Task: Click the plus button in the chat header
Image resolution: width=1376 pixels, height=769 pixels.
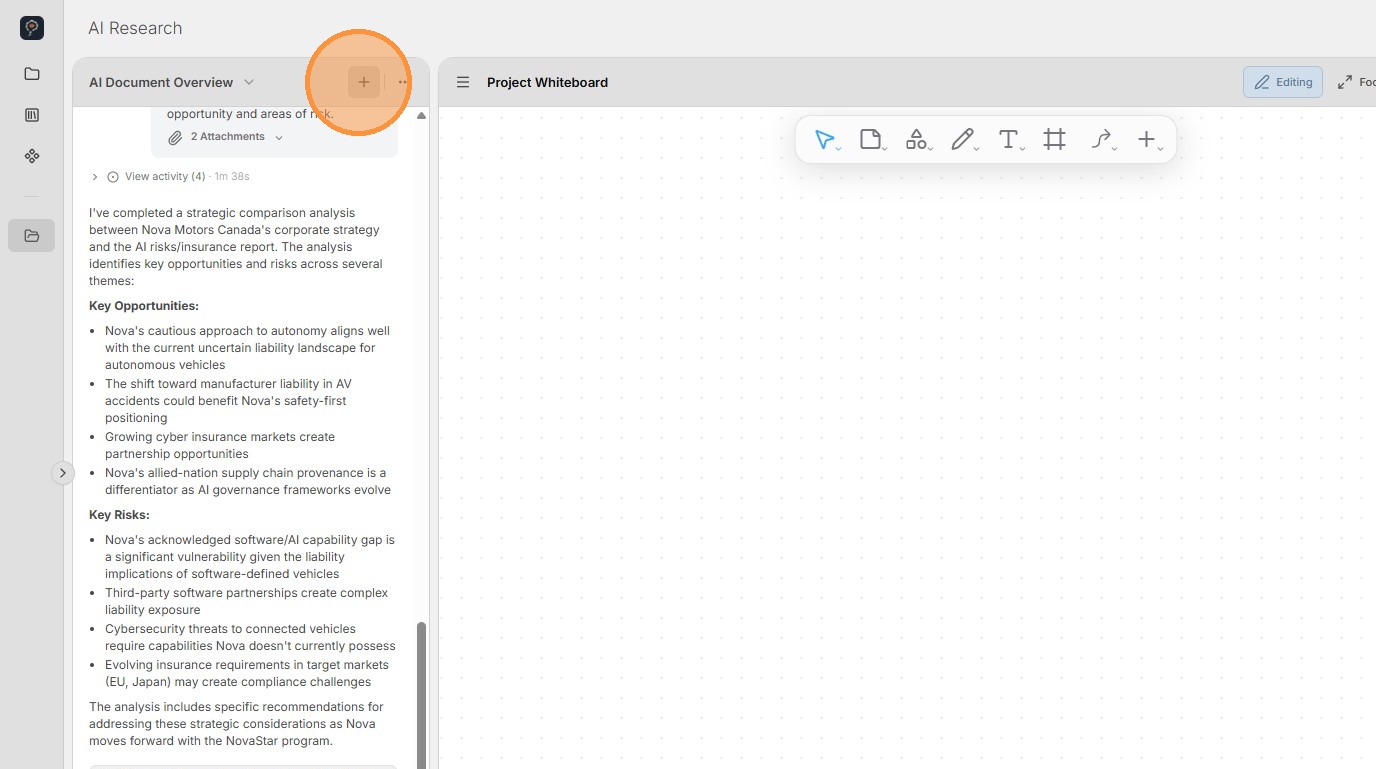Action: pos(364,82)
